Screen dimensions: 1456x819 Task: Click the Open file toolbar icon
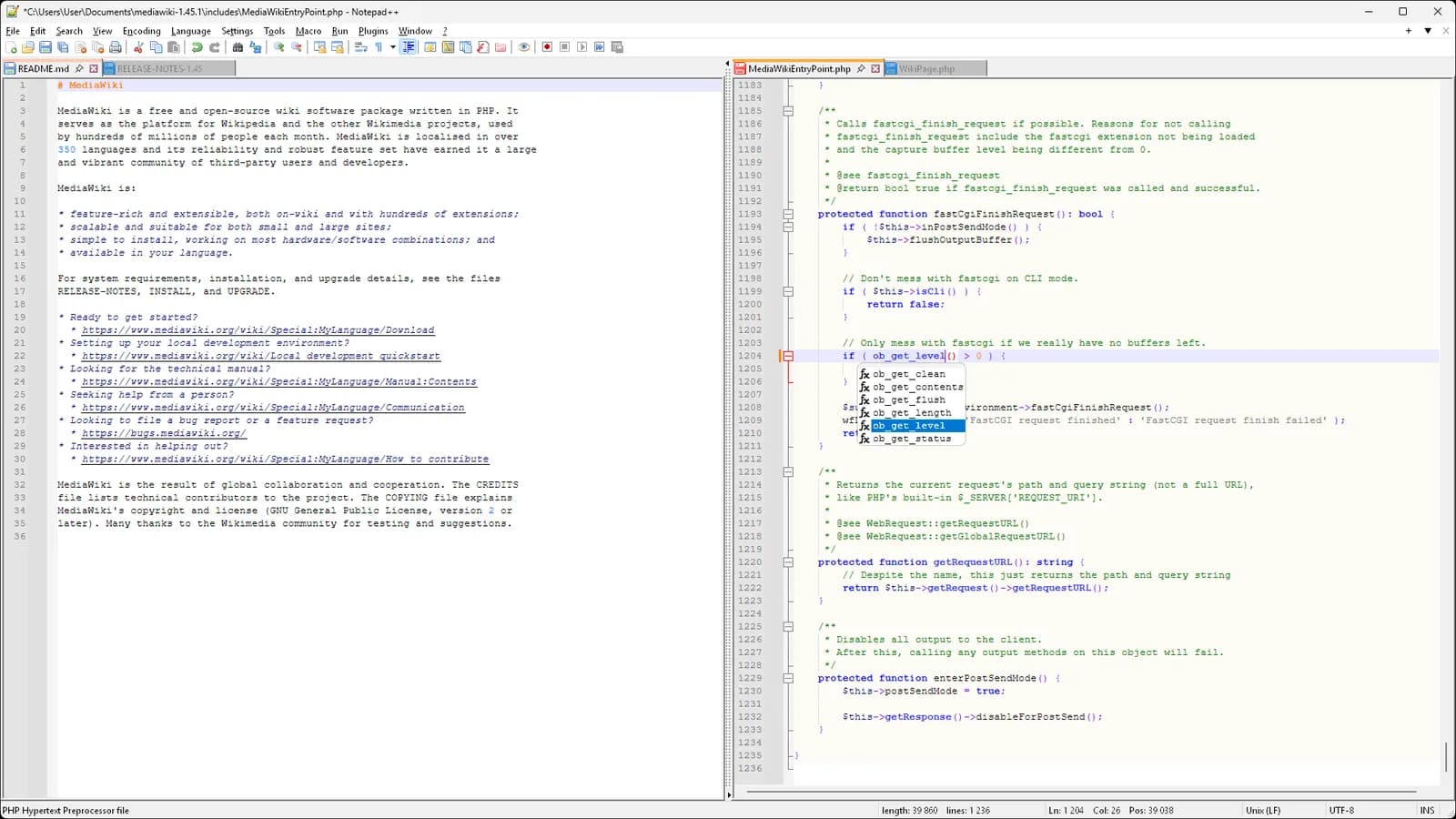pos(28,47)
